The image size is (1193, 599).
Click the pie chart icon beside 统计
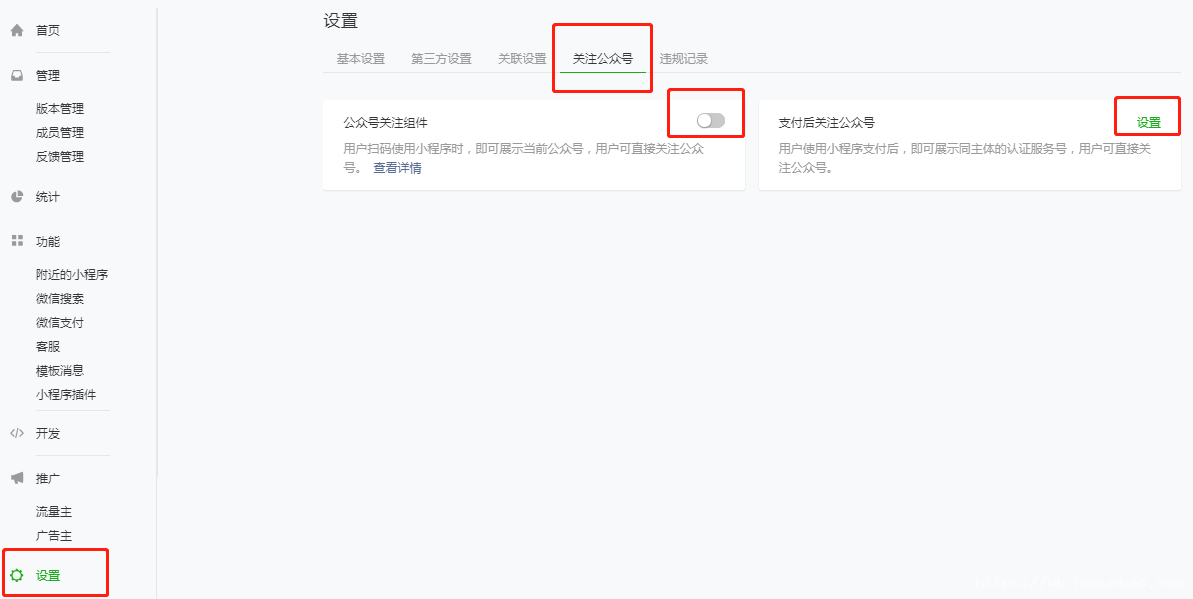tap(17, 196)
